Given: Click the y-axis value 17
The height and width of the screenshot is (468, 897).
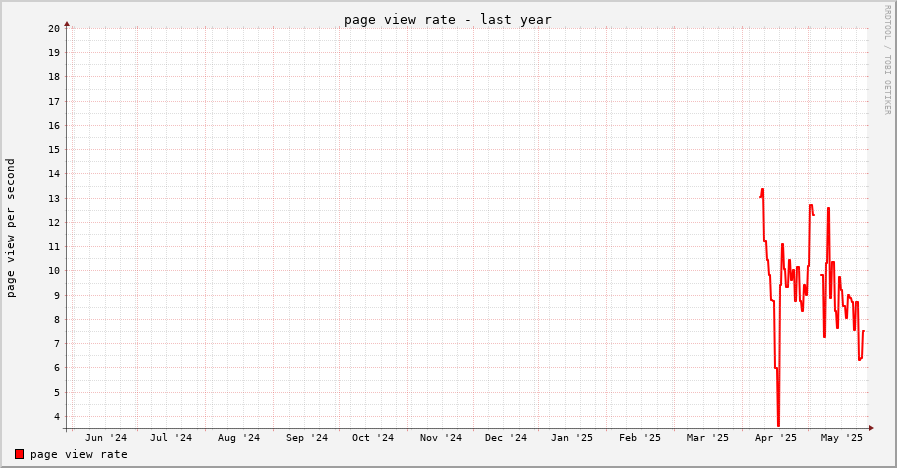Looking at the screenshot, I should pos(54,102).
